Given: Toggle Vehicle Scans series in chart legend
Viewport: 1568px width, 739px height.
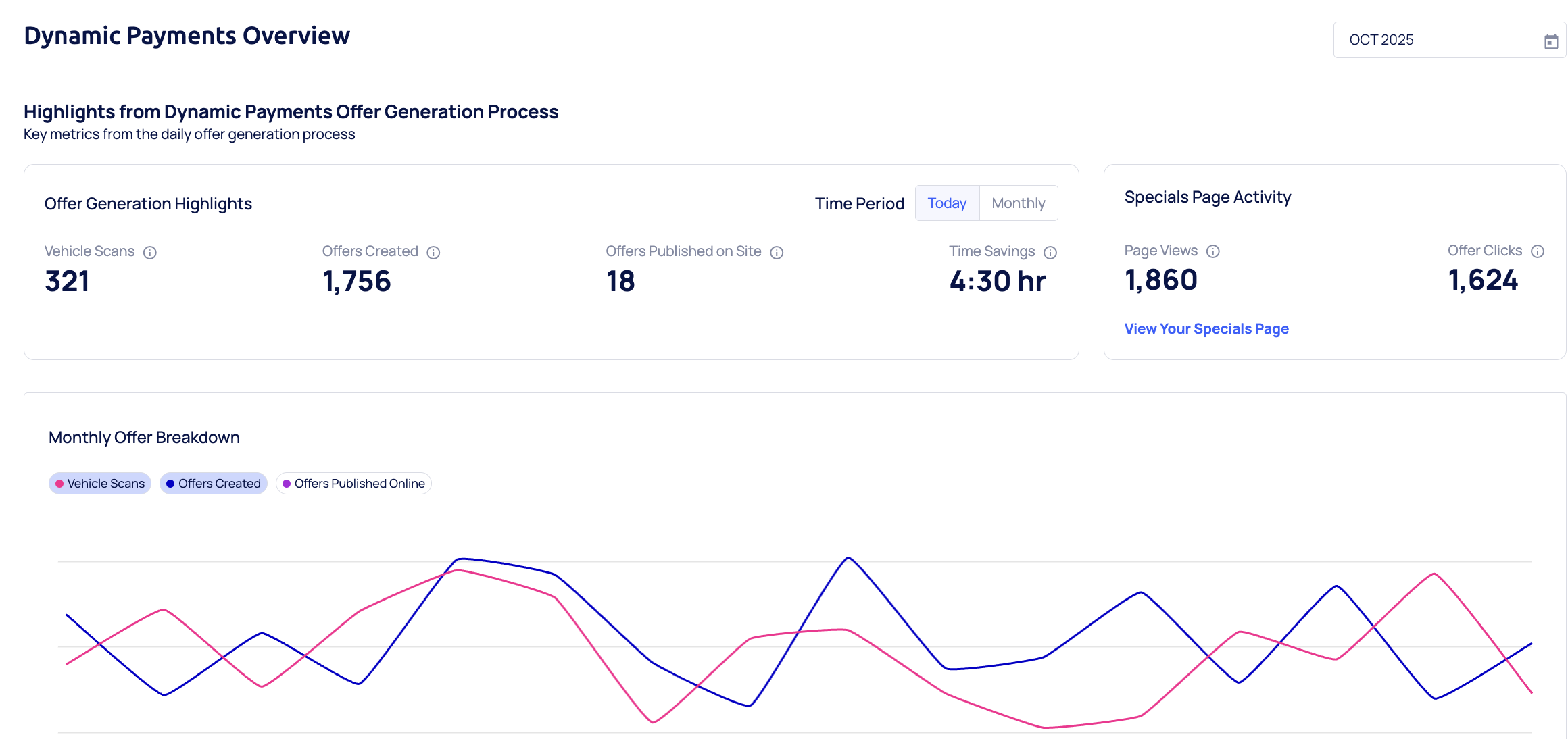Looking at the screenshot, I should (100, 484).
